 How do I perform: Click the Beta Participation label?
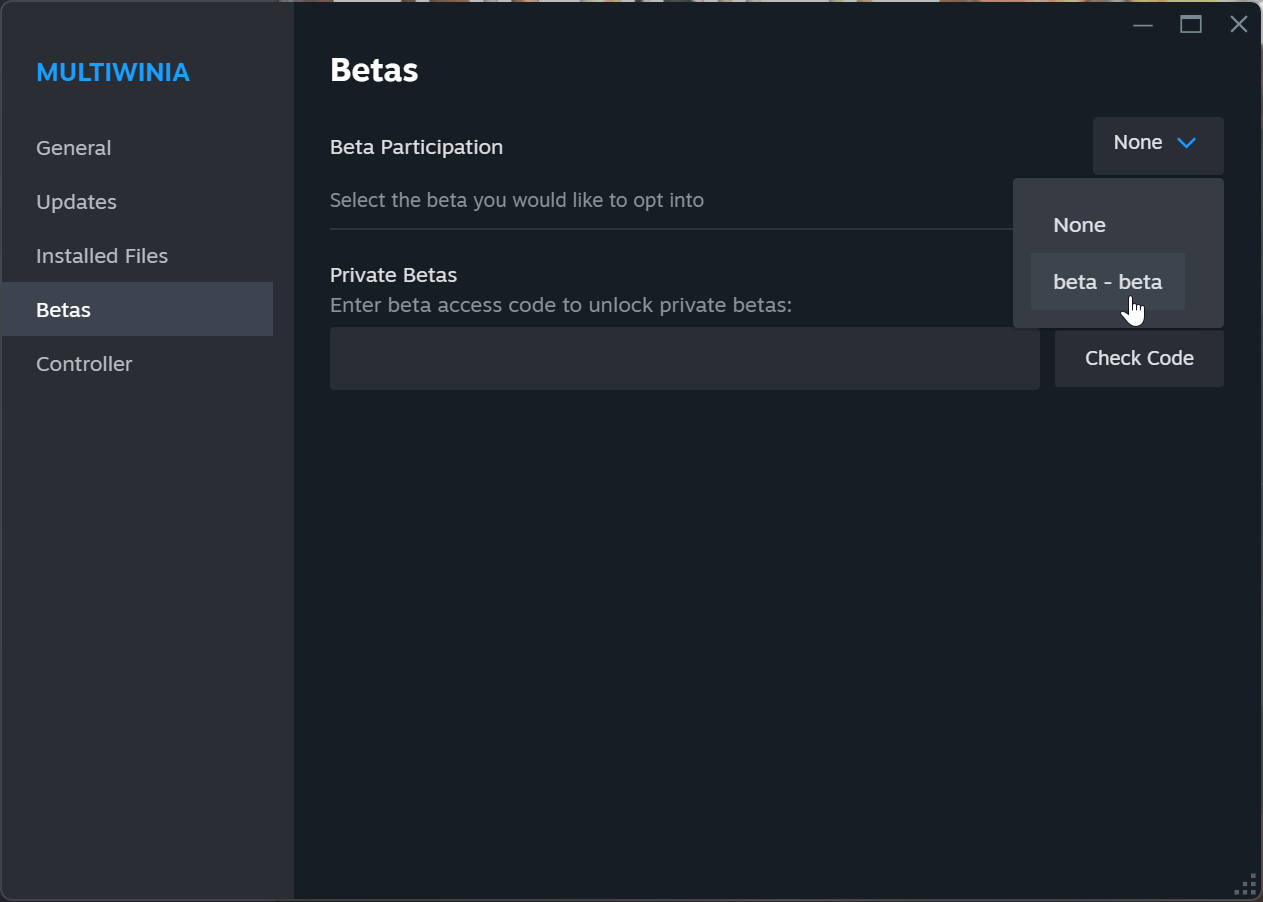click(416, 147)
